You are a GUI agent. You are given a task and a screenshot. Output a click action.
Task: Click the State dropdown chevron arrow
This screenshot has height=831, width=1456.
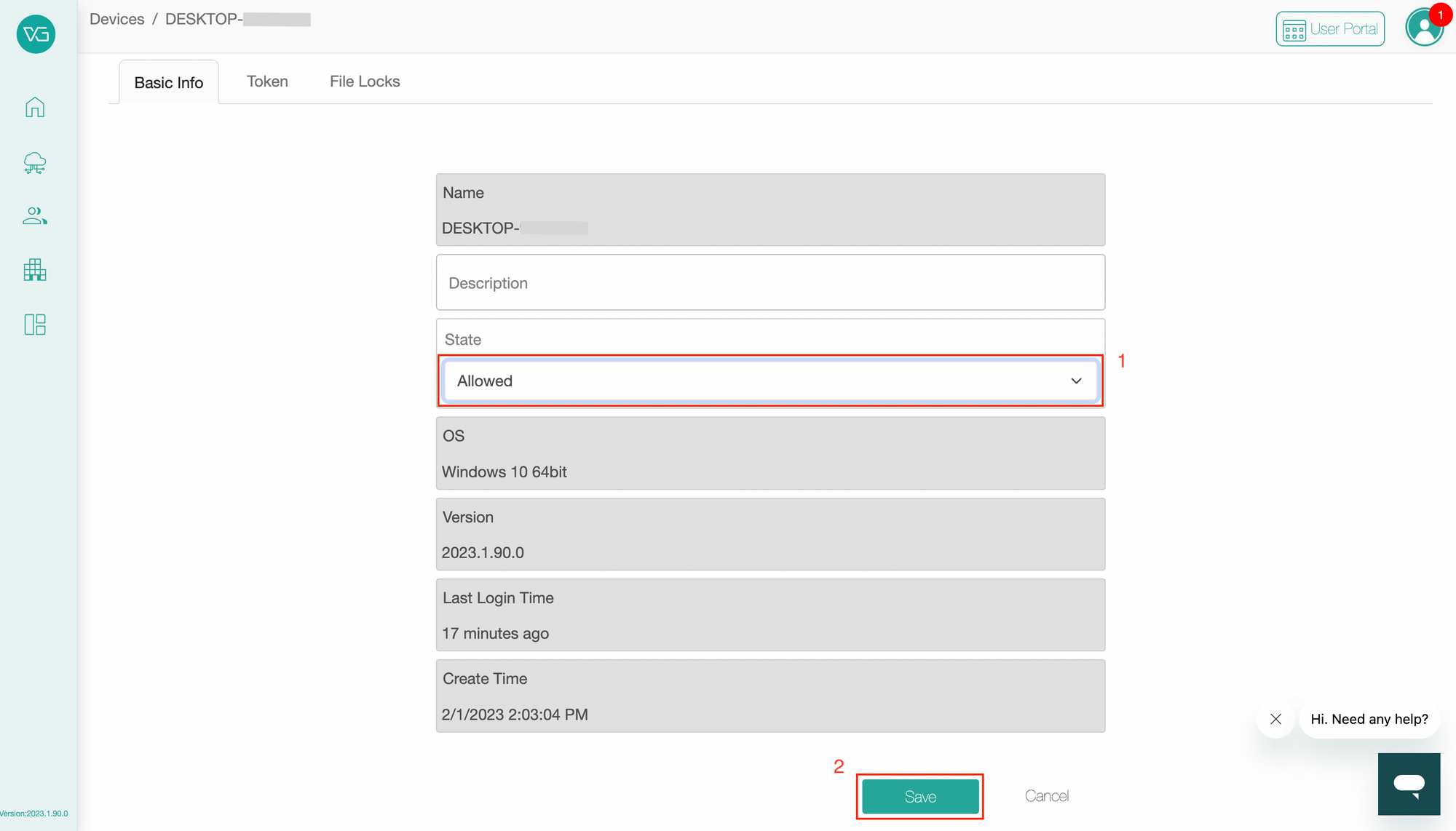point(1076,381)
